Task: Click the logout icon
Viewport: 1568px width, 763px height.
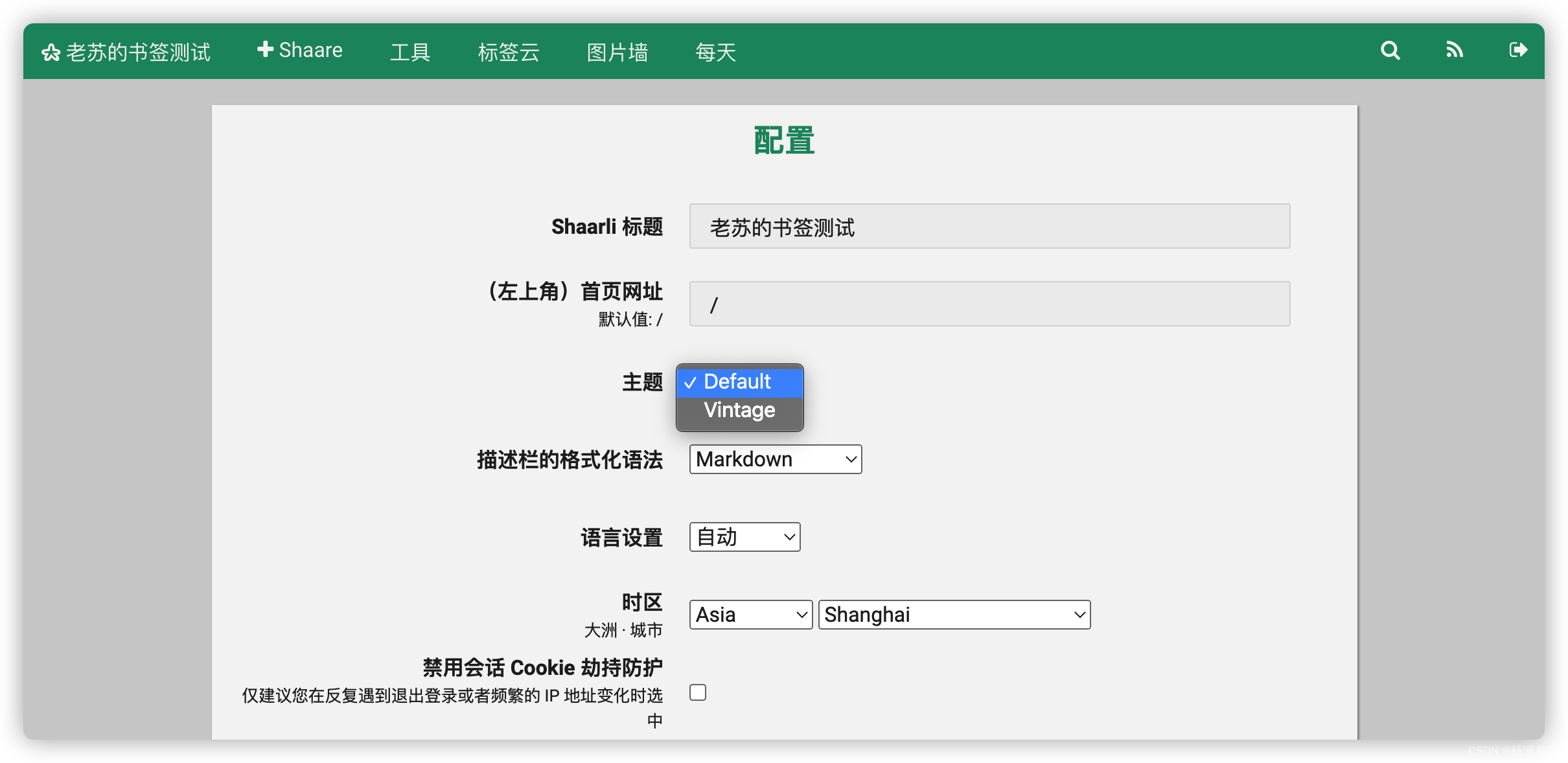Action: click(1518, 50)
